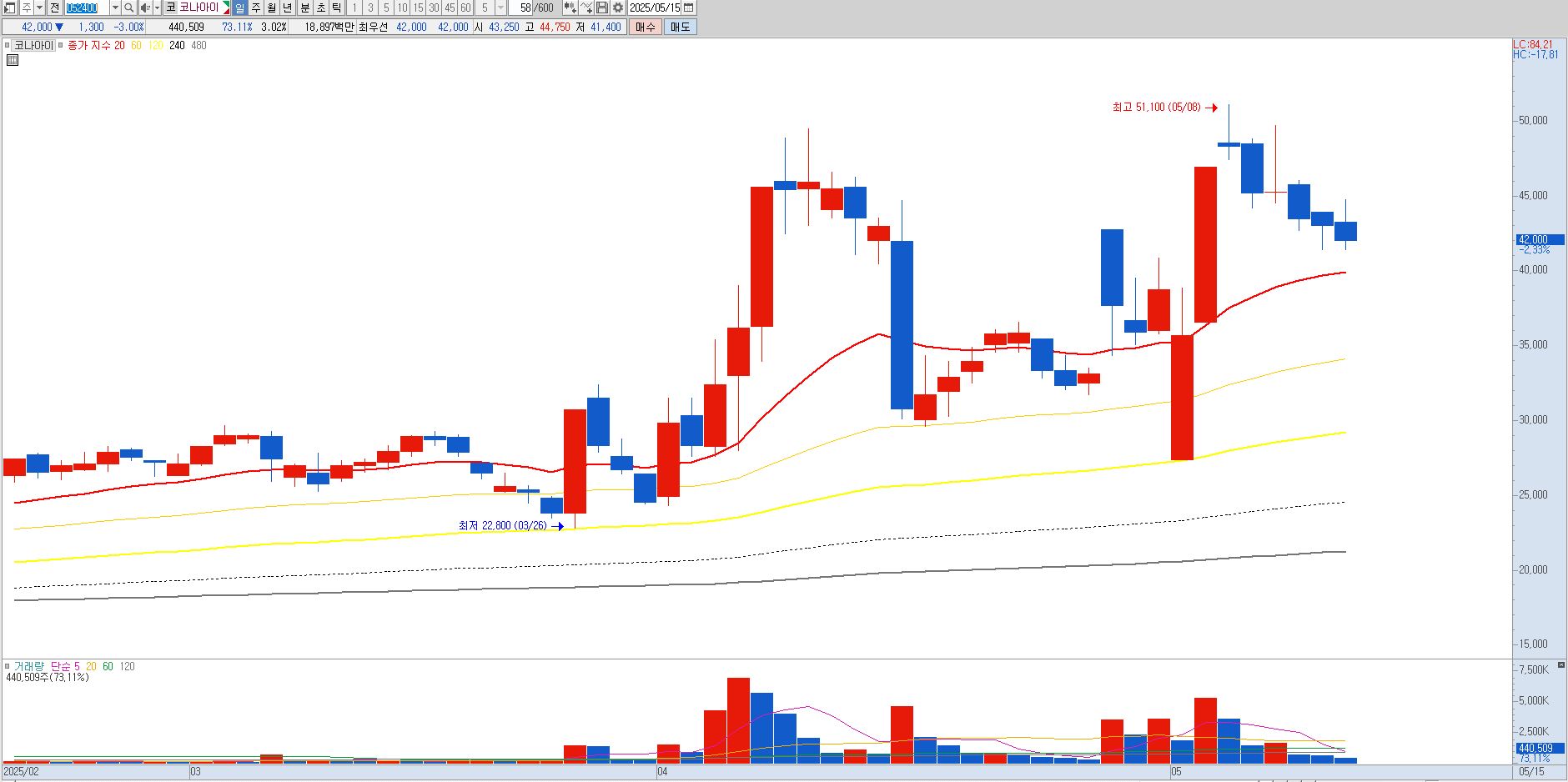Image resolution: width=1568 pixels, height=782 pixels.
Task: Click the 240 moving average legend
Action: coord(177,46)
